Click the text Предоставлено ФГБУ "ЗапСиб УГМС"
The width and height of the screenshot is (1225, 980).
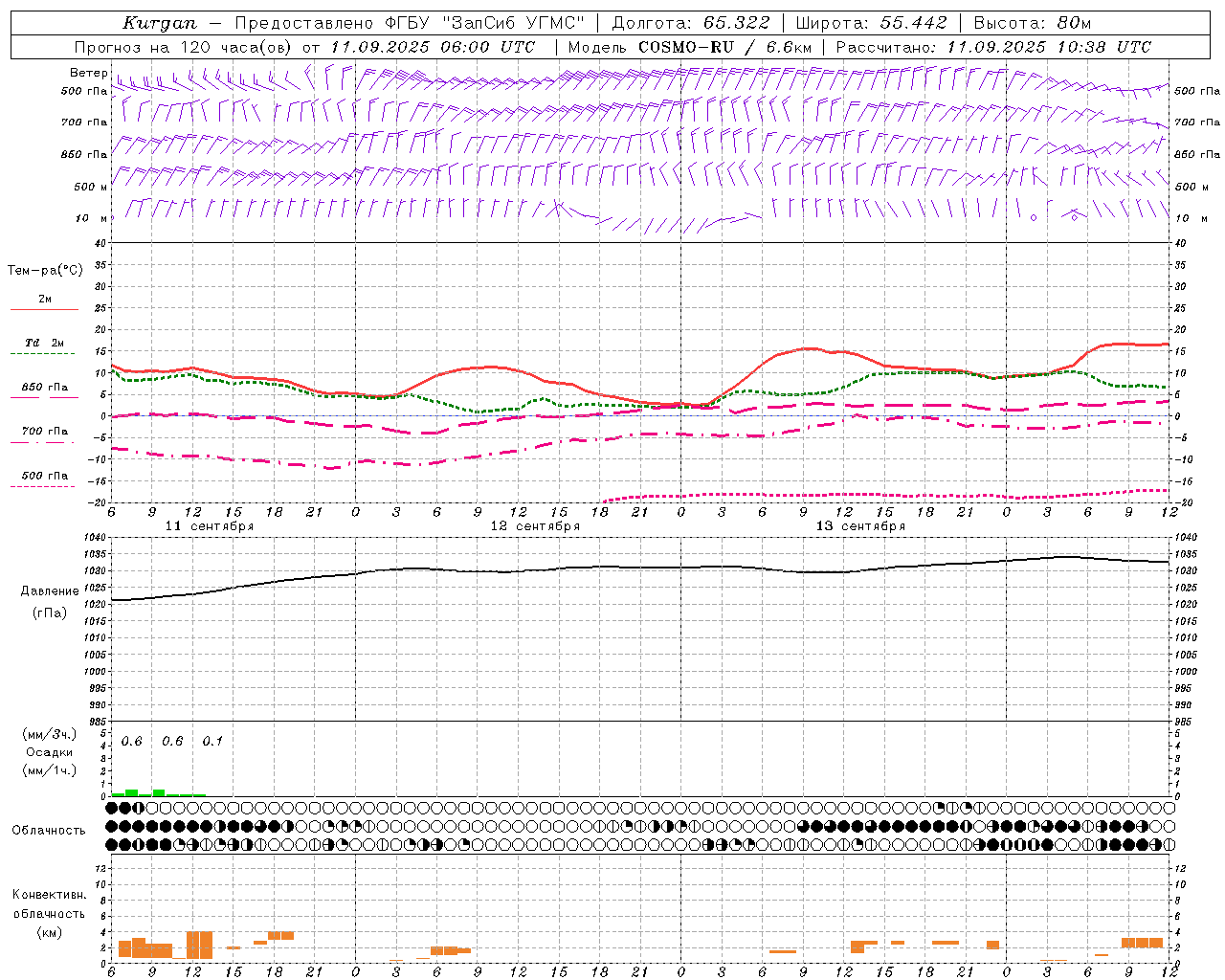[x=410, y=23]
